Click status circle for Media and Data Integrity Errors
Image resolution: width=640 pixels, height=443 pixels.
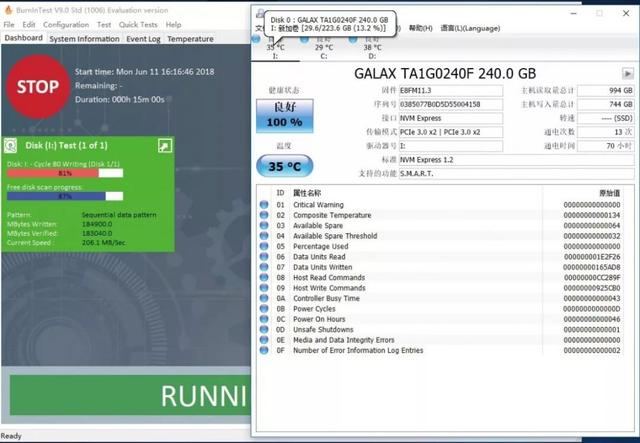coord(264,340)
